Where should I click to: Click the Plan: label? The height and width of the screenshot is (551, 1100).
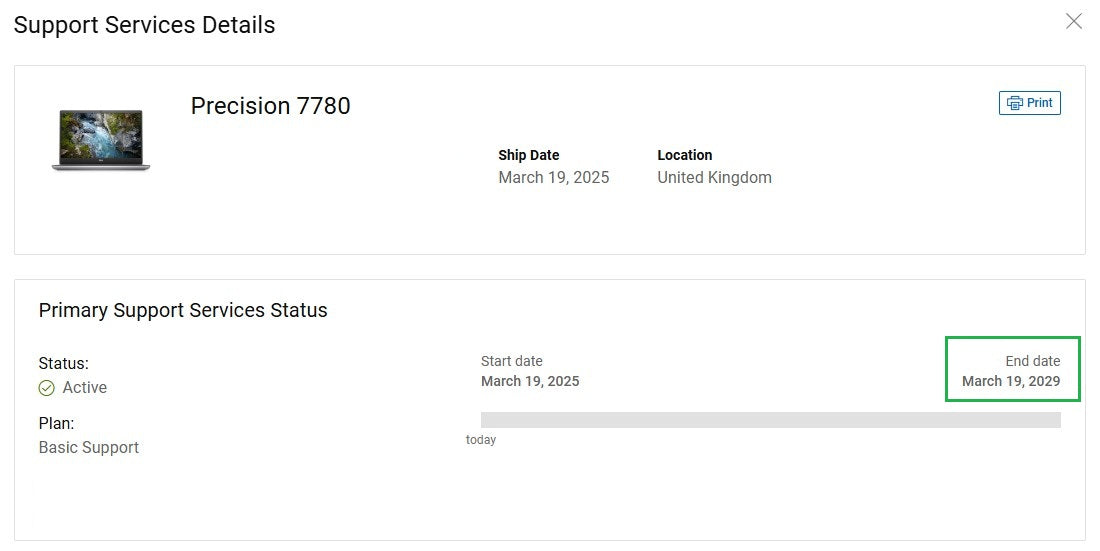pos(56,423)
